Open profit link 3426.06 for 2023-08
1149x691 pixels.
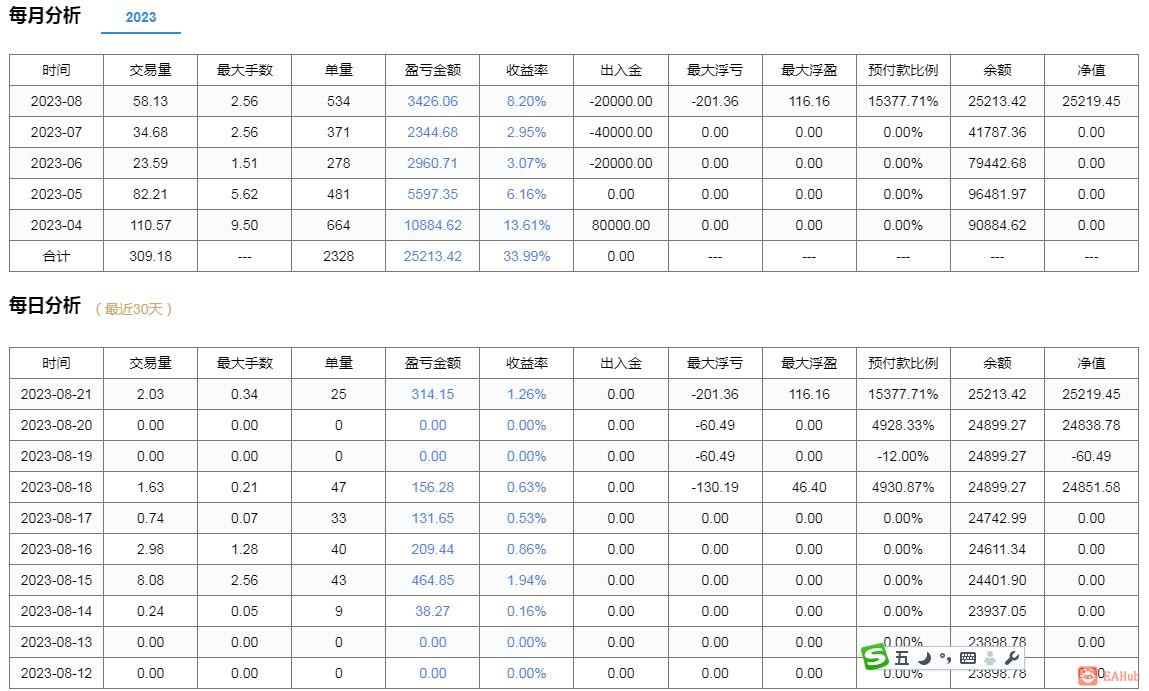pyautogui.click(x=432, y=101)
